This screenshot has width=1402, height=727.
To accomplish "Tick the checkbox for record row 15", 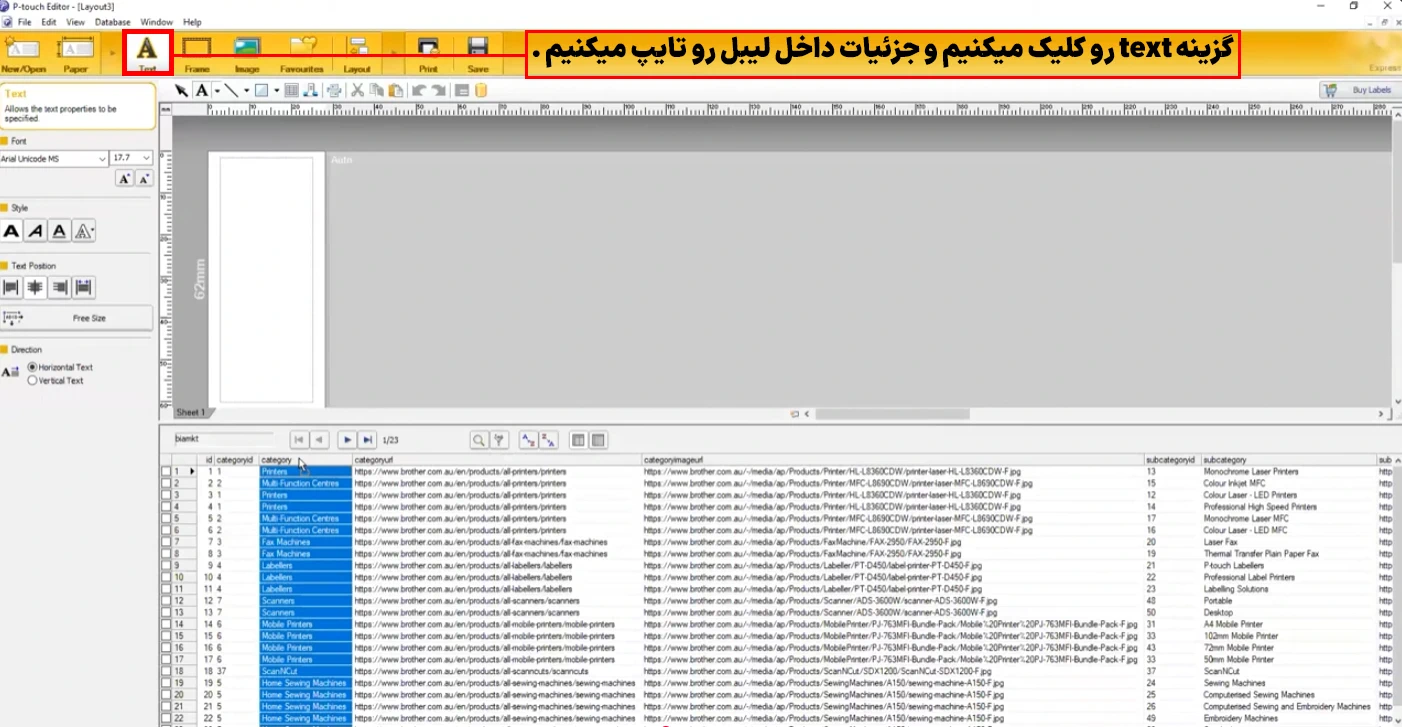I will point(167,636).
